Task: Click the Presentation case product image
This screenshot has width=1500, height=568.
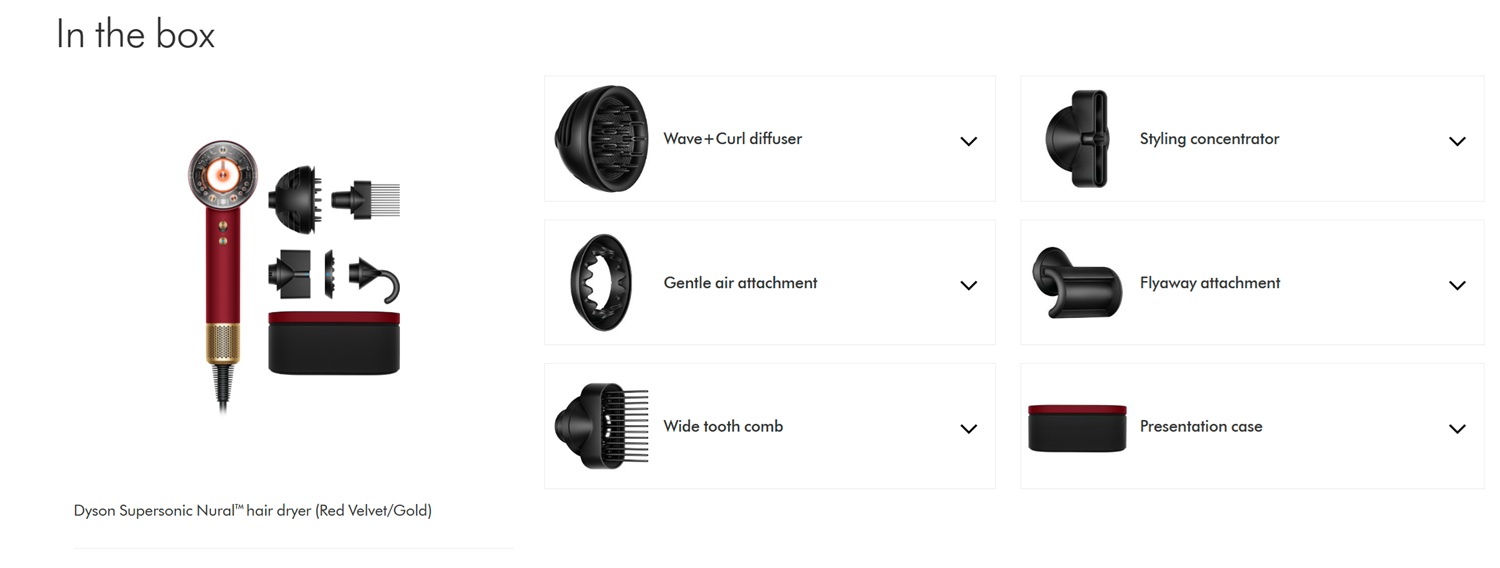Action: click(x=1078, y=428)
